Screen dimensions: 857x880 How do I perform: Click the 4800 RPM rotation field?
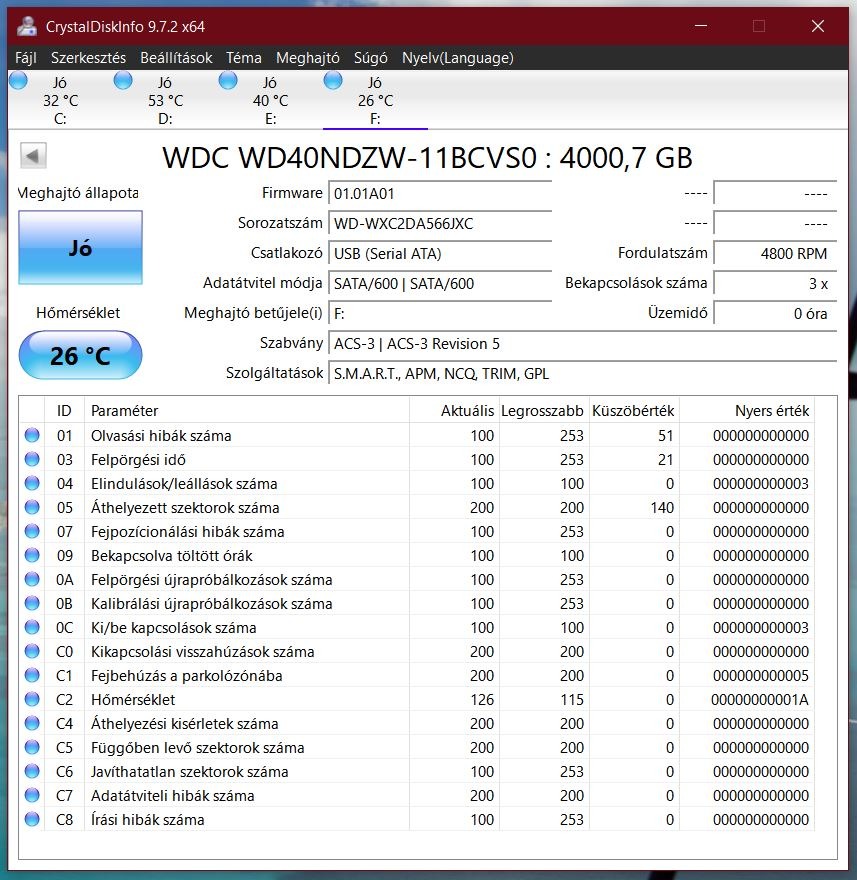pos(775,254)
